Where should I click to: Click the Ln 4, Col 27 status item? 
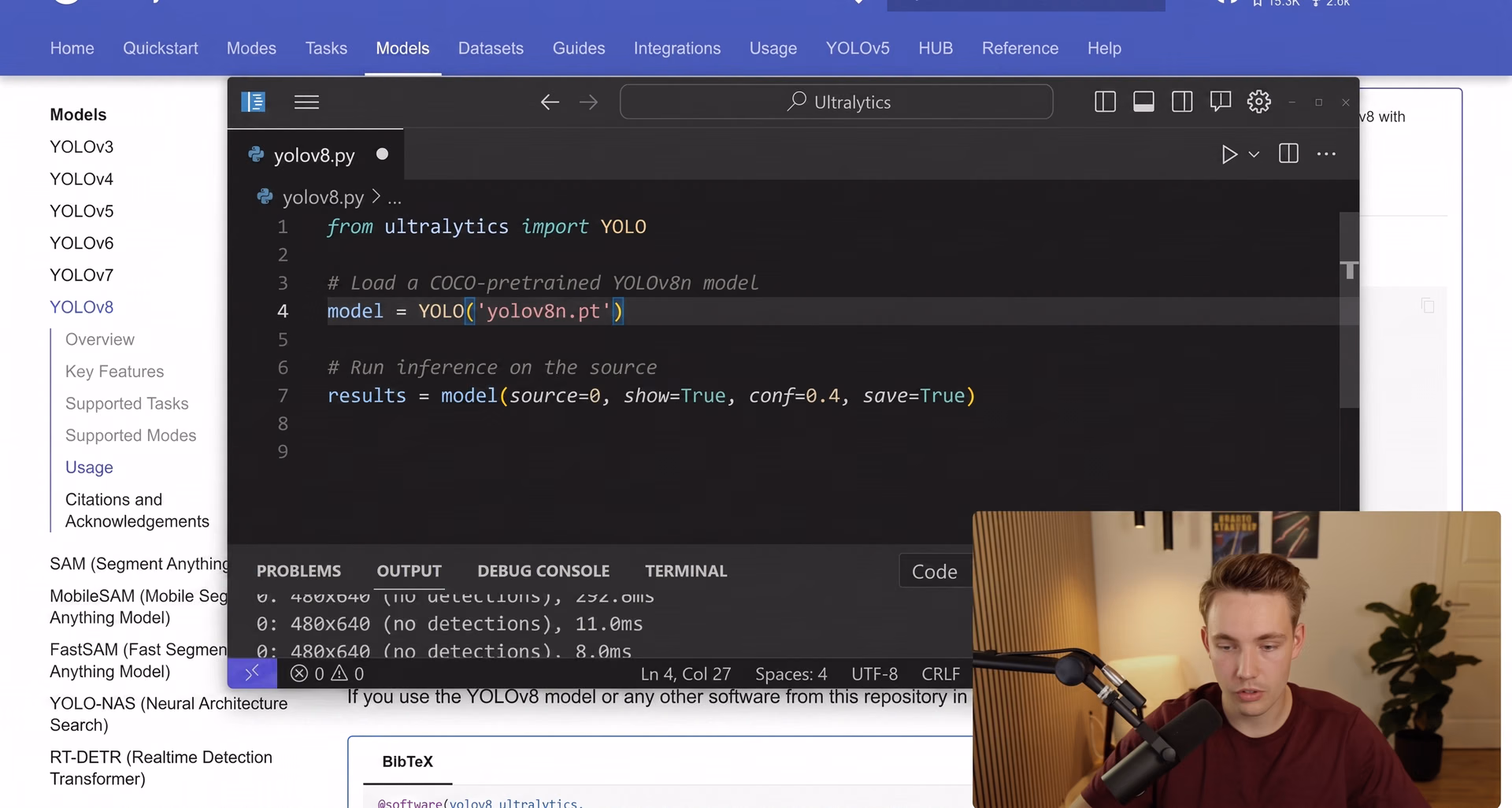click(x=686, y=674)
